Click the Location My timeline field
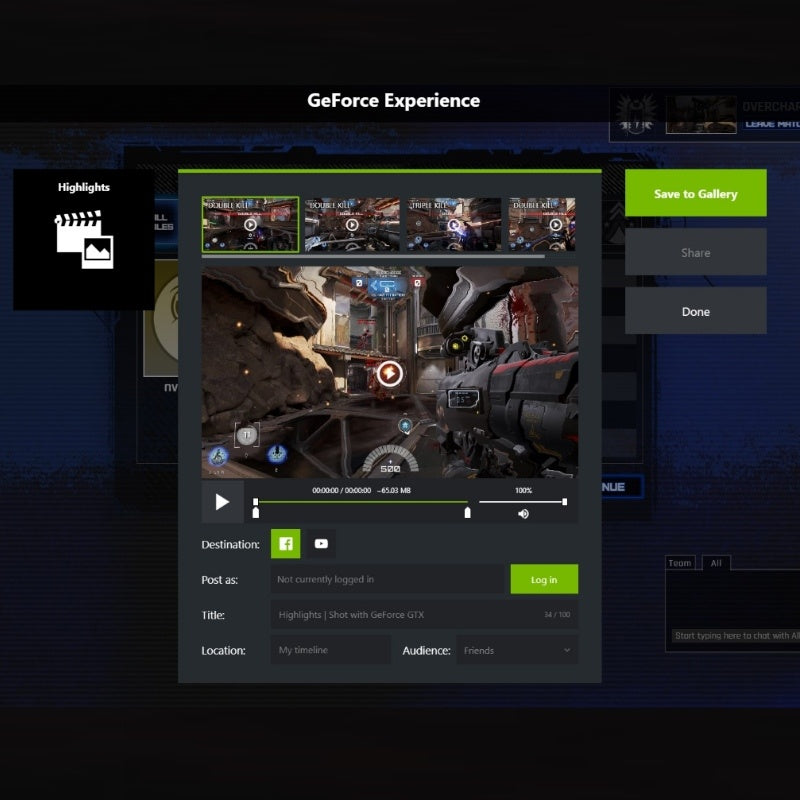 [331, 650]
